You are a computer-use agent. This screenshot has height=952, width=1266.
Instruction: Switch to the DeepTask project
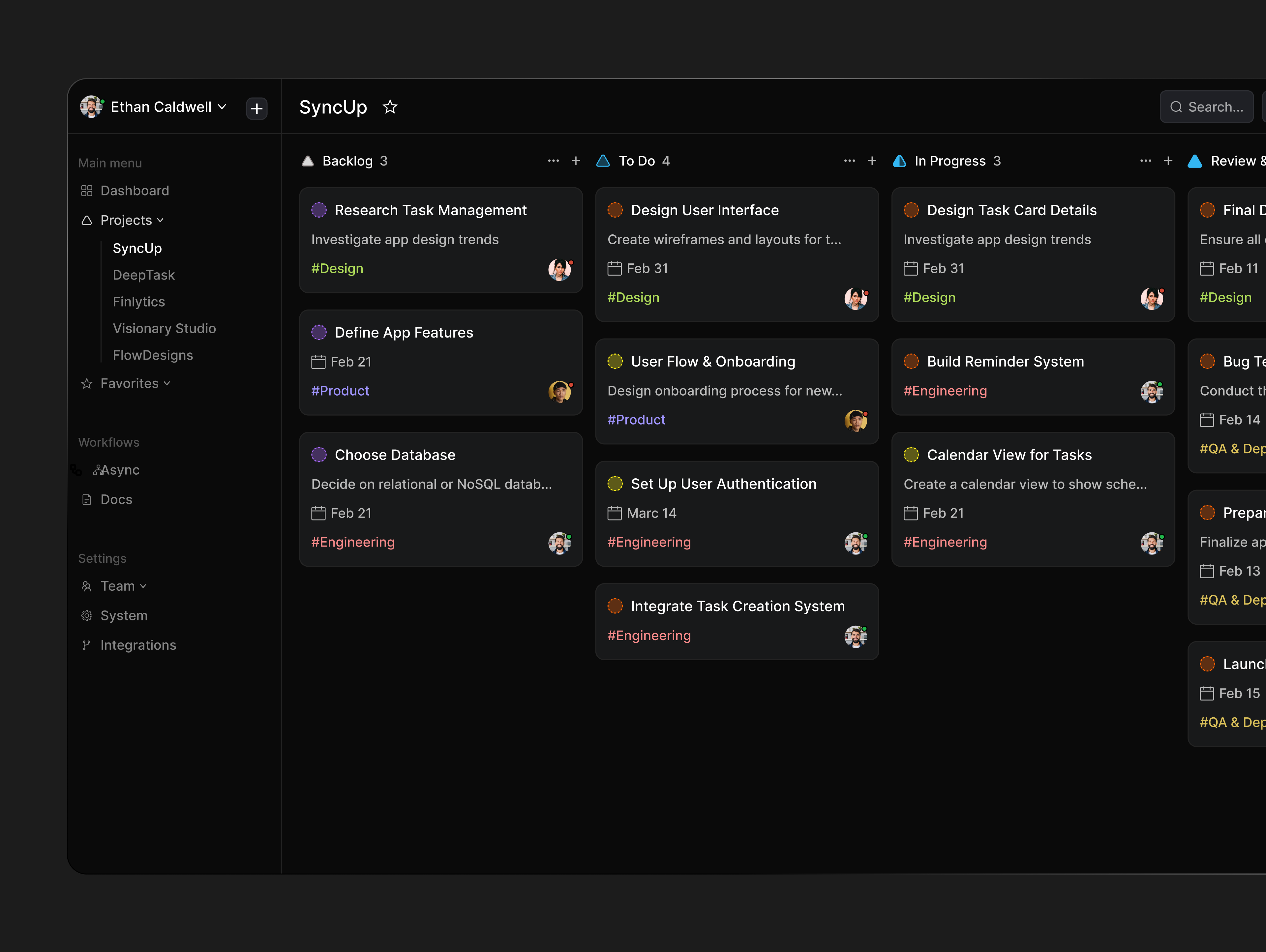coord(144,275)
